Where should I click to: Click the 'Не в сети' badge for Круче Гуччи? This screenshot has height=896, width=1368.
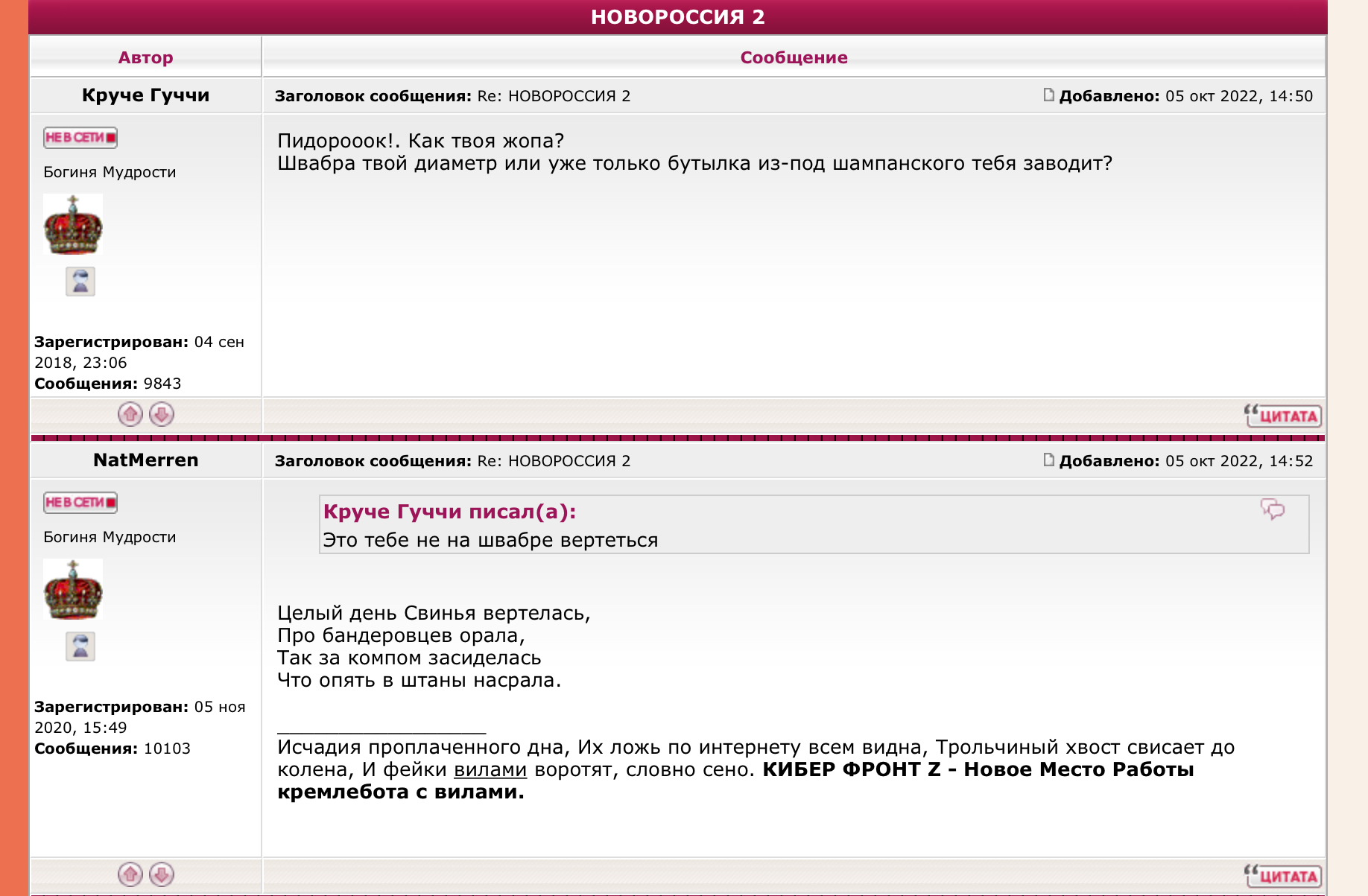click(80, 138)
